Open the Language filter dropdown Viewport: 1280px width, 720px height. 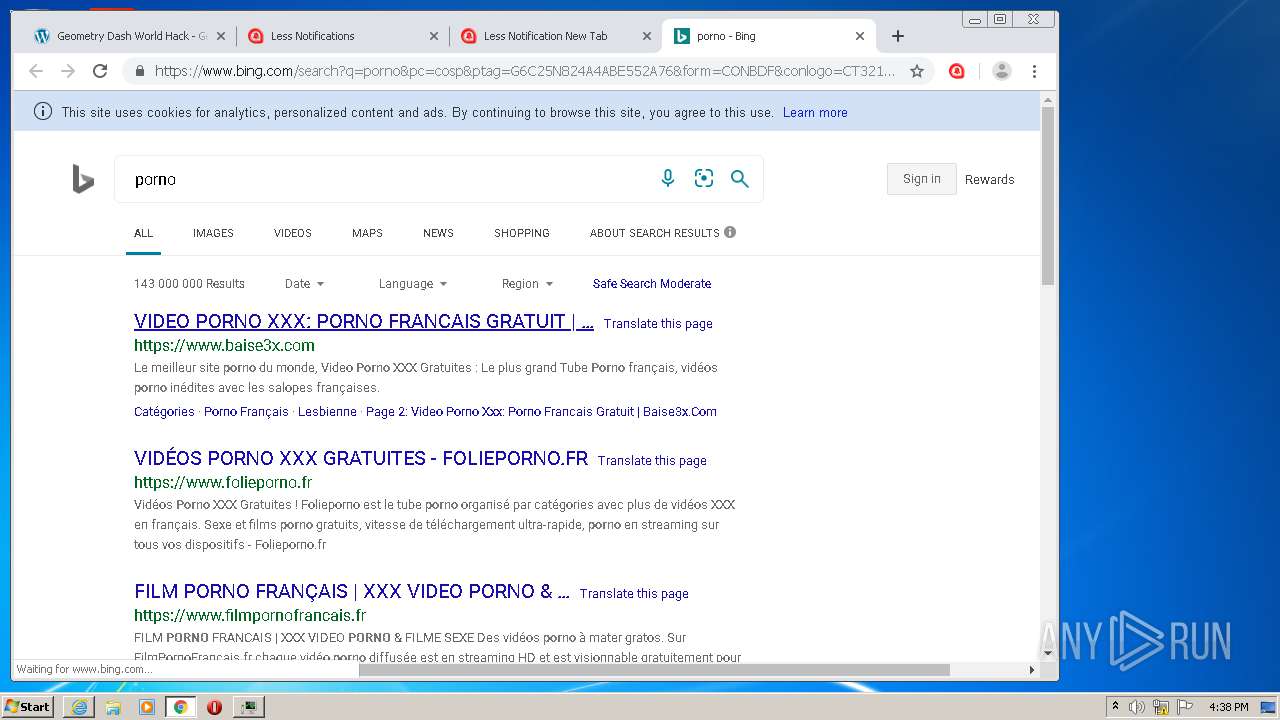click(413, 284)
